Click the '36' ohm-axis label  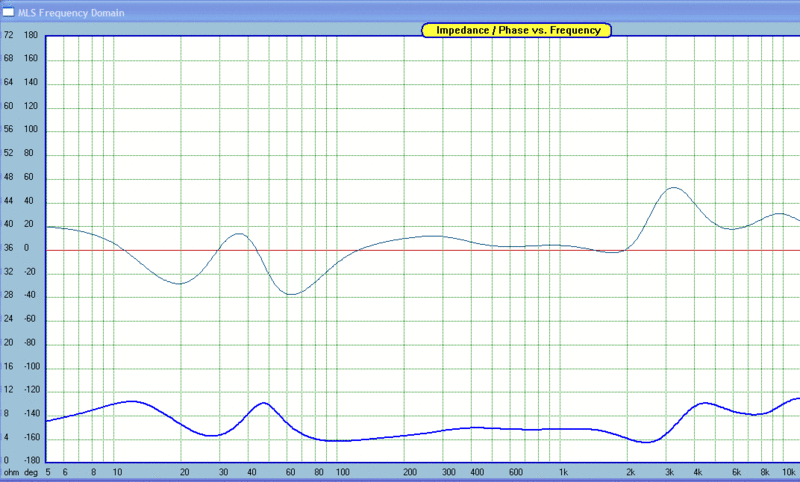(x=9, y=248)
